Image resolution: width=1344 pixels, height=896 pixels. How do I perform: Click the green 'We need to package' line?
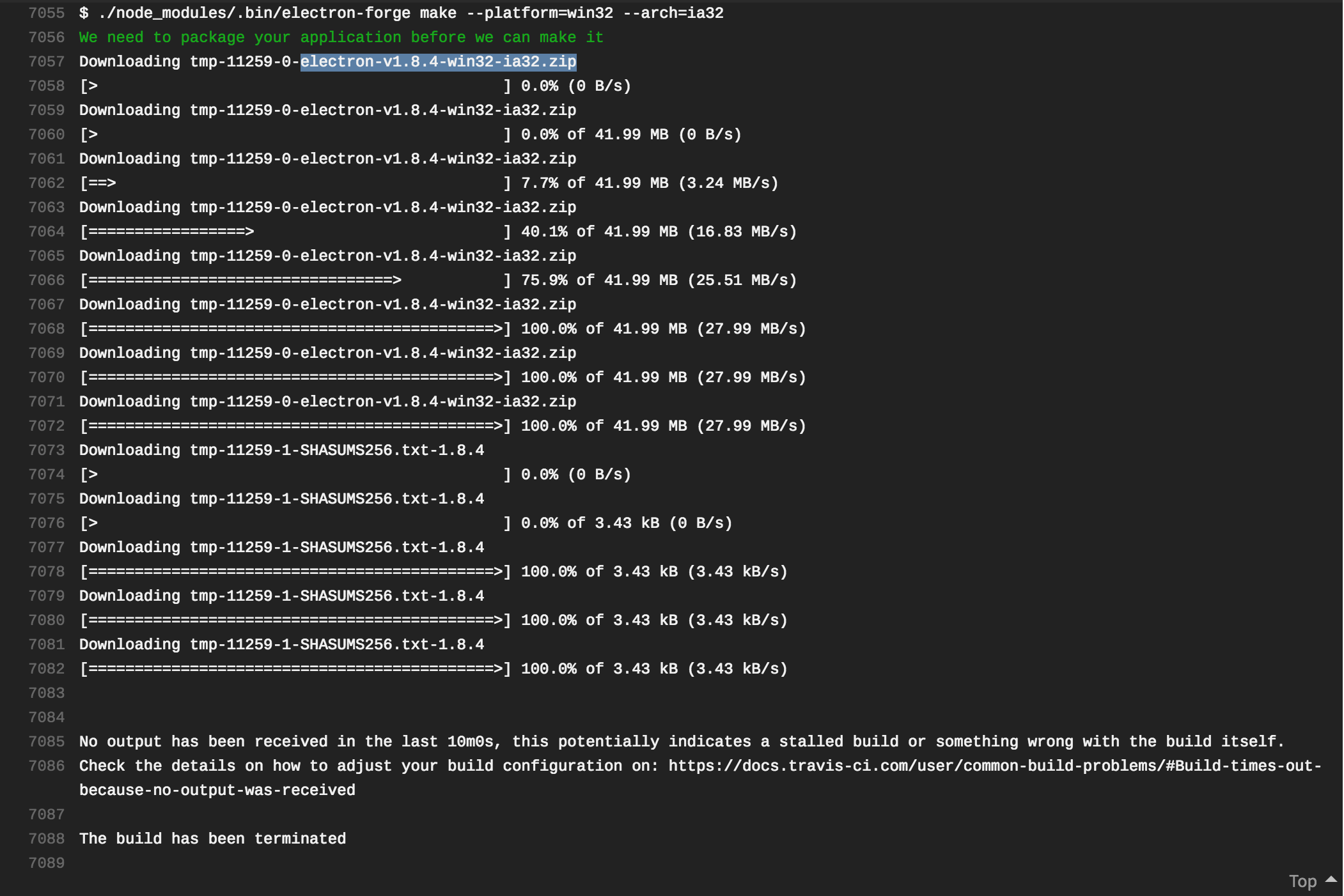[x=341, y=37]
